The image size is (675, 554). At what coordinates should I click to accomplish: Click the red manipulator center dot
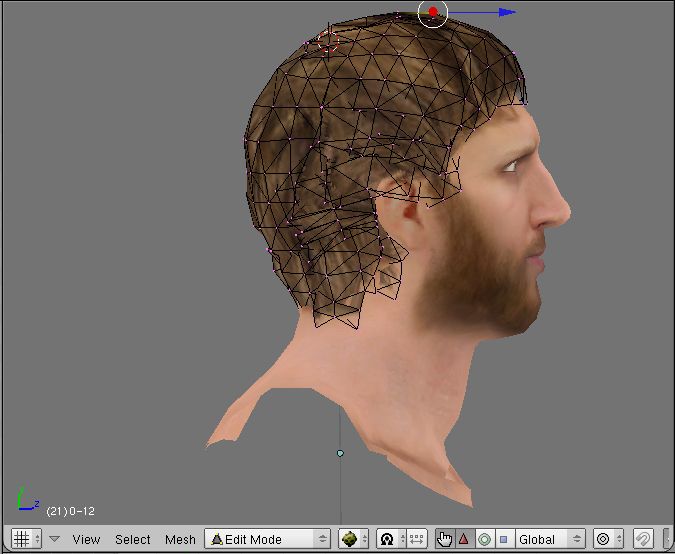(433, 13)
